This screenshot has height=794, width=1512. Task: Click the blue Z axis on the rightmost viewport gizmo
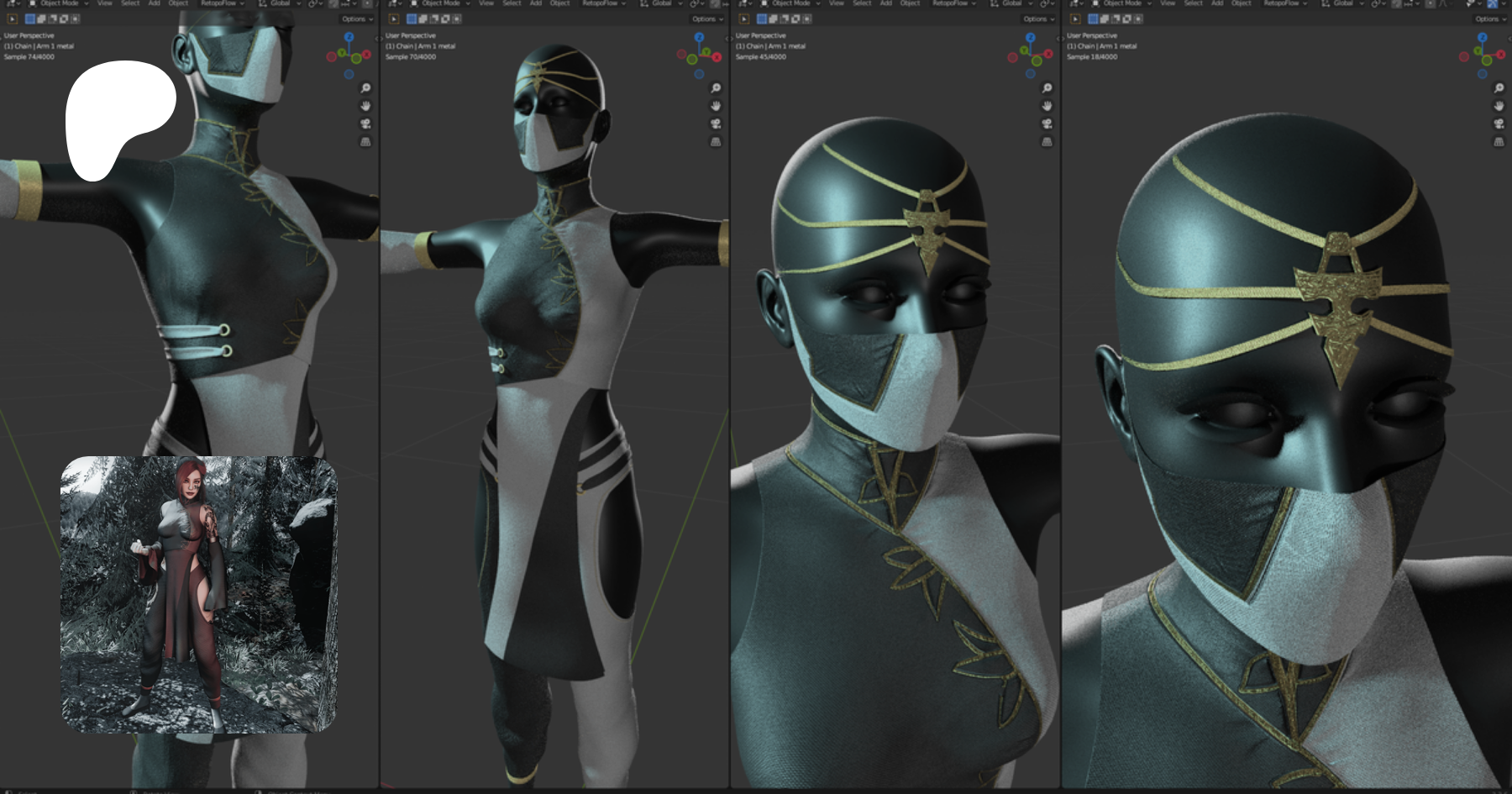[x=1483, y=38]
